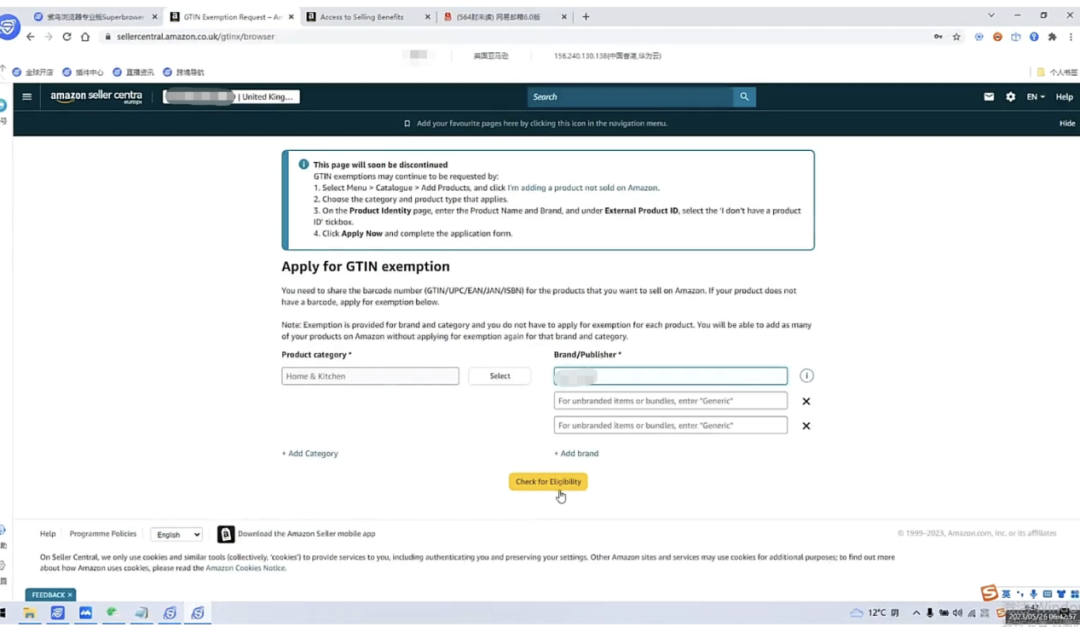Click the Amazon Seller Central logo
Screen dimensions: 1080x627
click(96, 96)
